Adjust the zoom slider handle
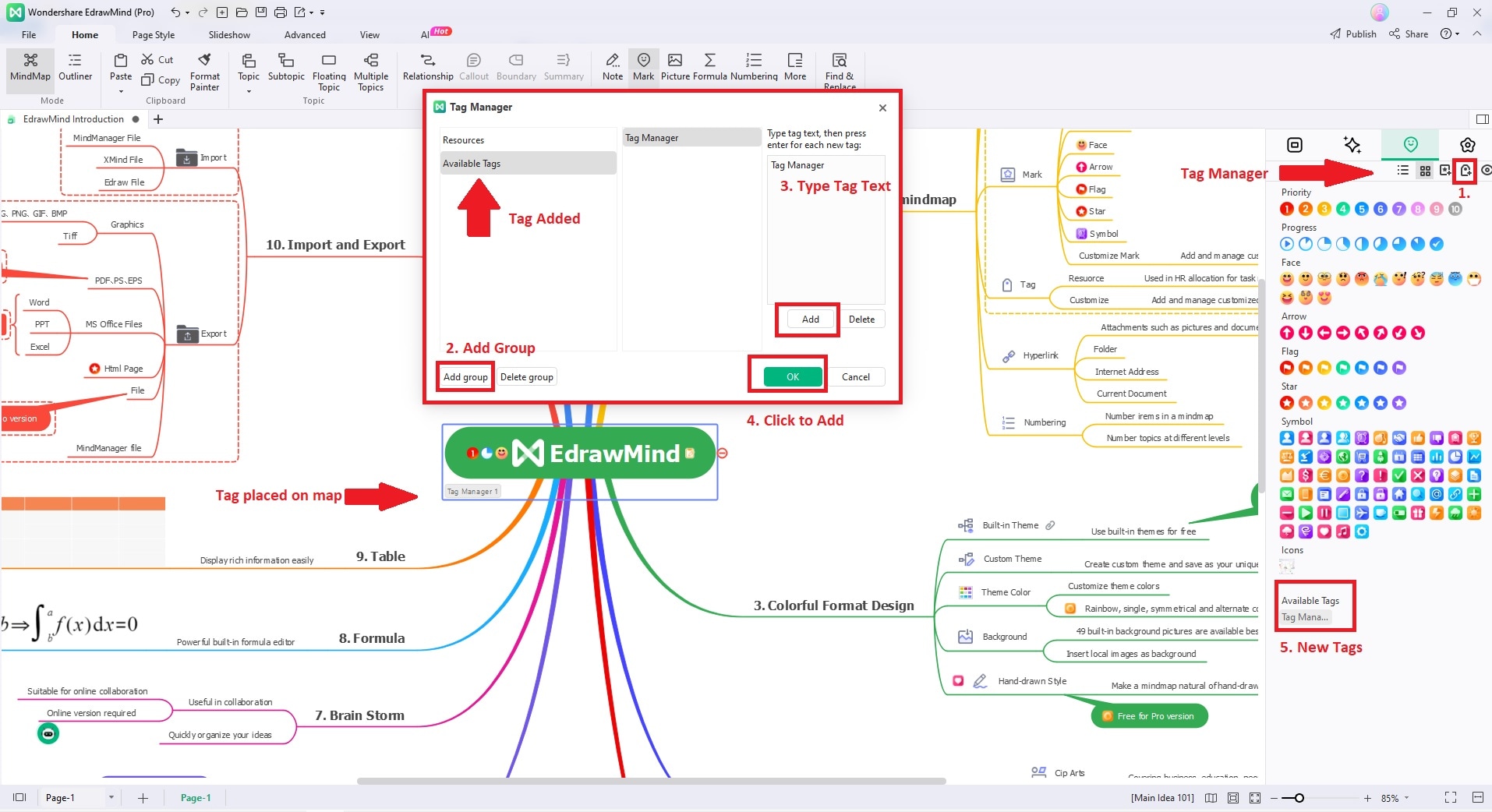This screenshot has height=812, width=1492. click(x=1299, y=798)
